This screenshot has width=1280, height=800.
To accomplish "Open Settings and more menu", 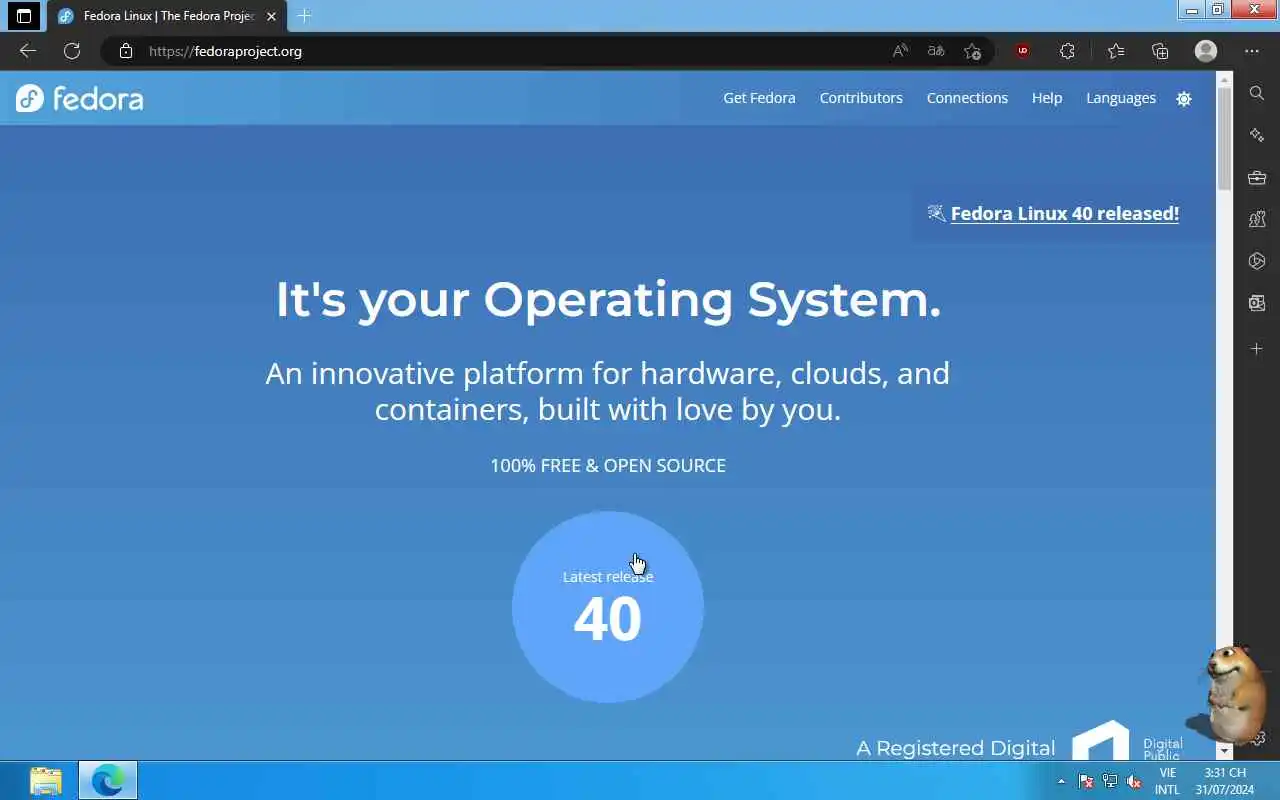I will (1252, 51).
